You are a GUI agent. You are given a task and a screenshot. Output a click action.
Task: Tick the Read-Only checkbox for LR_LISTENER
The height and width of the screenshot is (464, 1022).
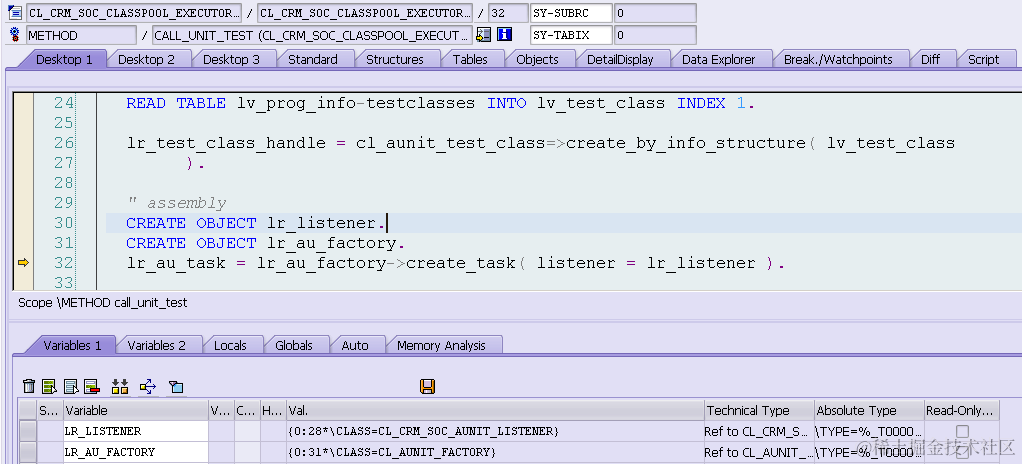(962, 431)
